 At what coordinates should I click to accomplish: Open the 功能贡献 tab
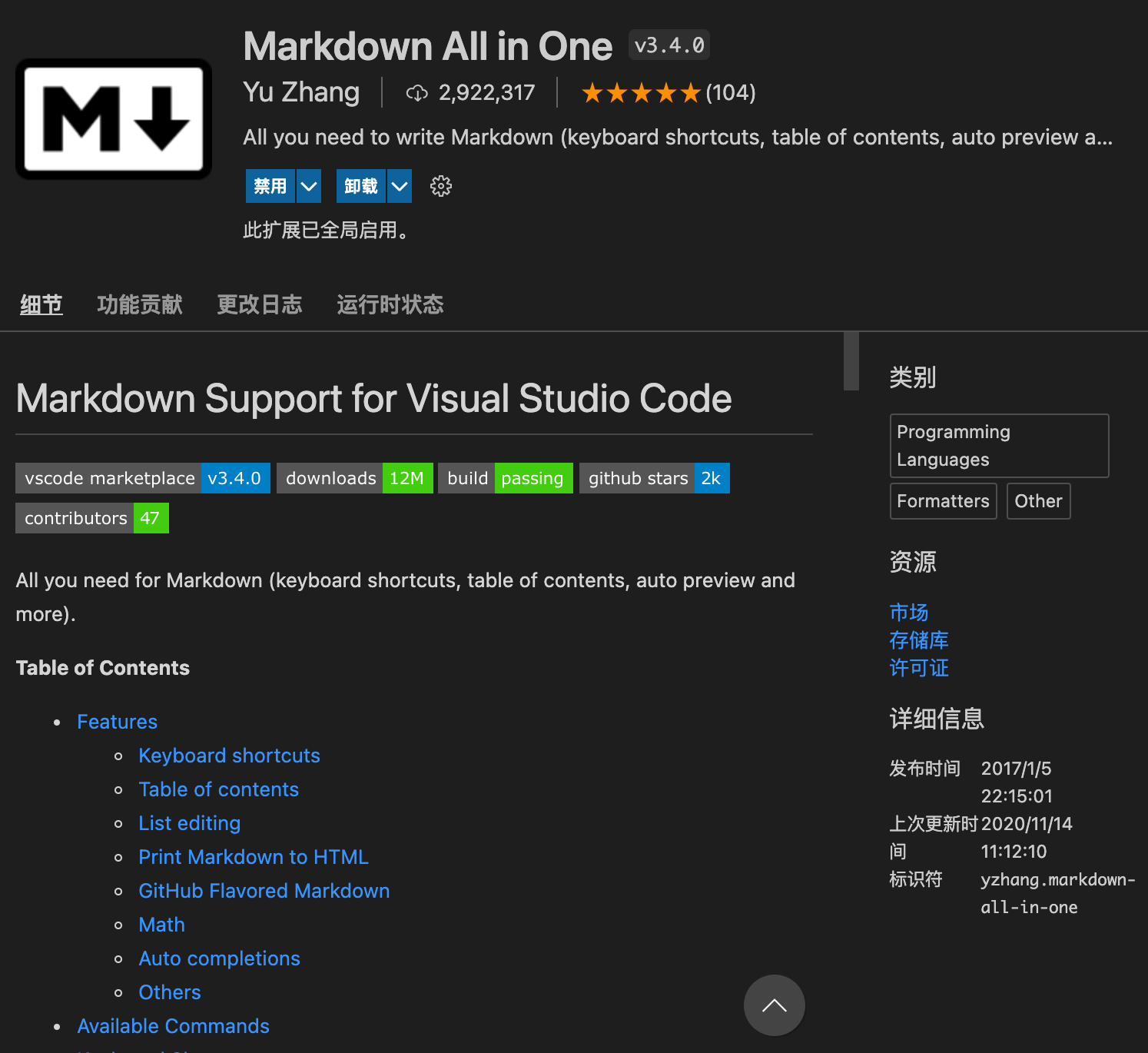139,304
